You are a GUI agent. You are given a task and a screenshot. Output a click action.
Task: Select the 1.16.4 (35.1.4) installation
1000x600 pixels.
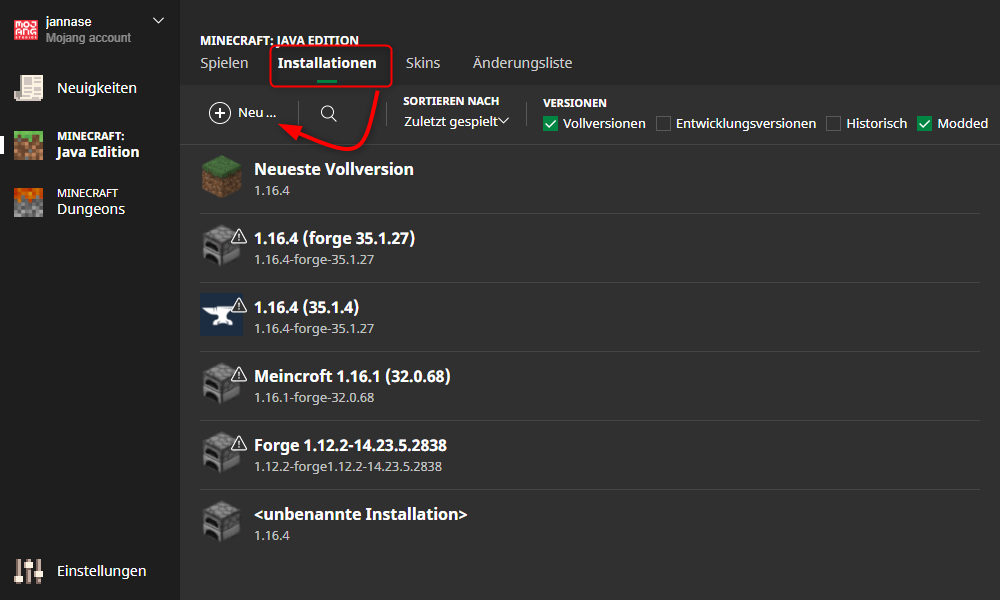(590, 317)
